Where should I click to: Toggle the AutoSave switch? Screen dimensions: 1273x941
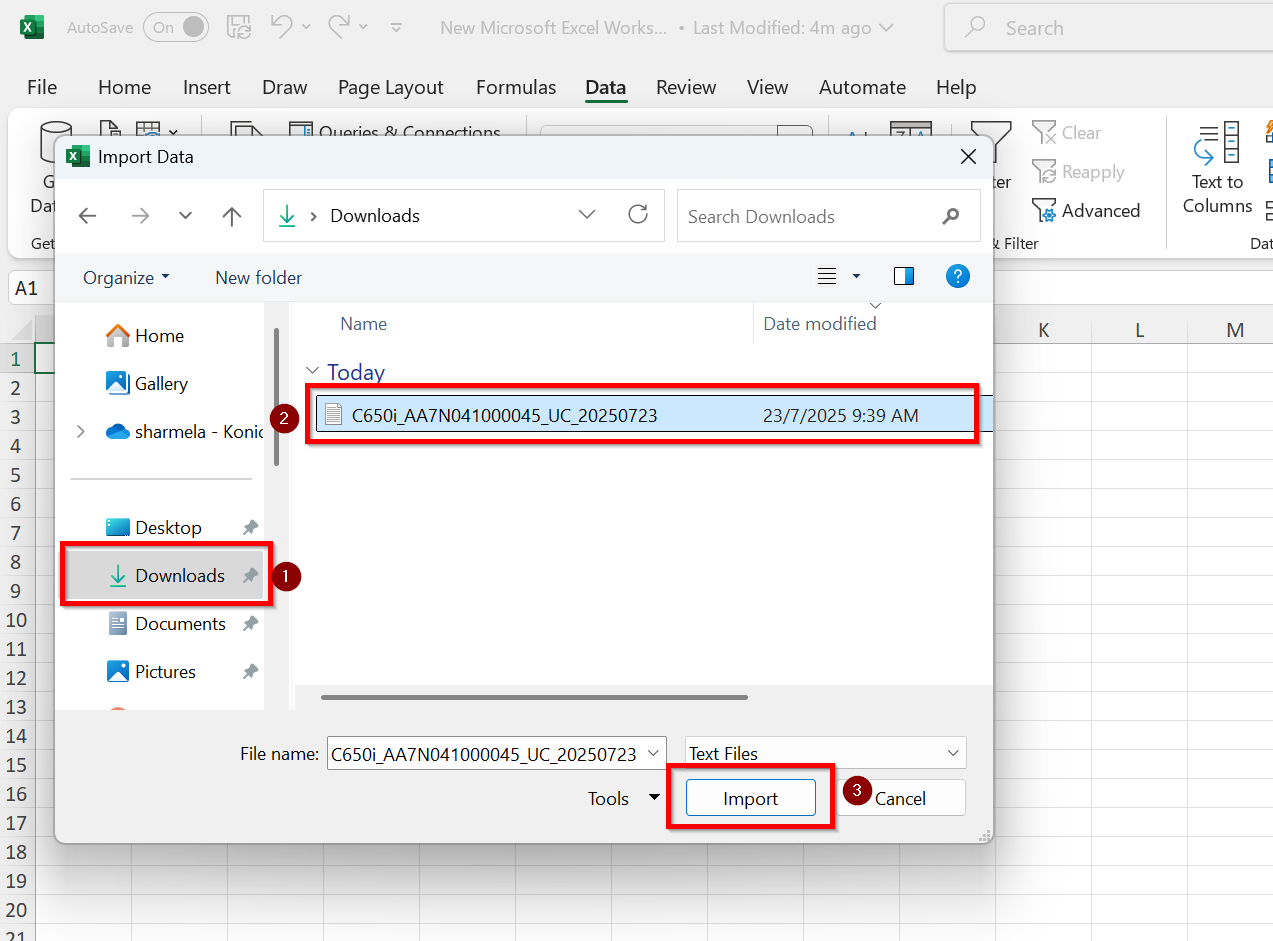(x=176, y=27)
